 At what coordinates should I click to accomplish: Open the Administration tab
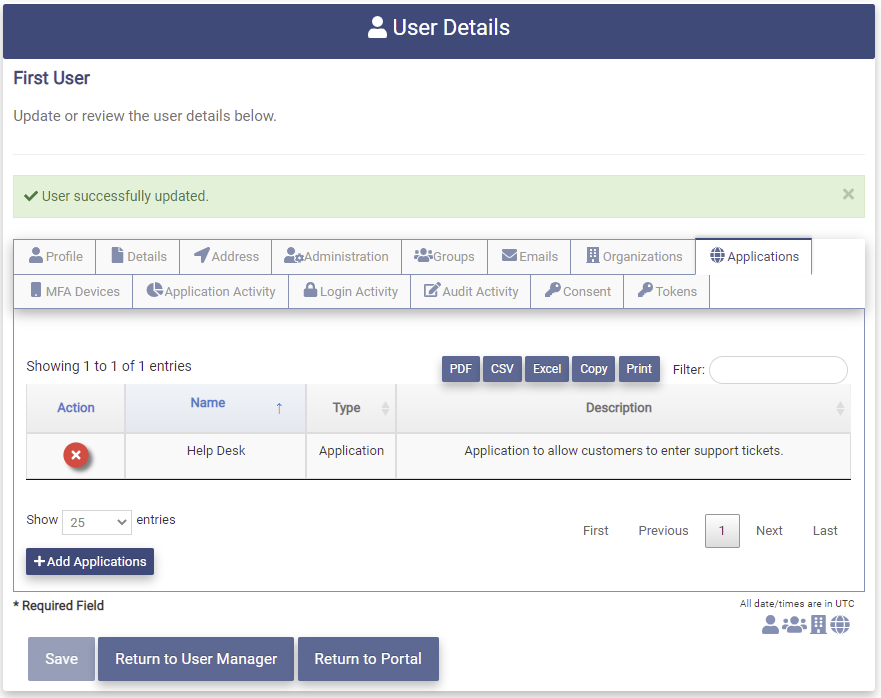pyautogui.click(x=336, y=256)
